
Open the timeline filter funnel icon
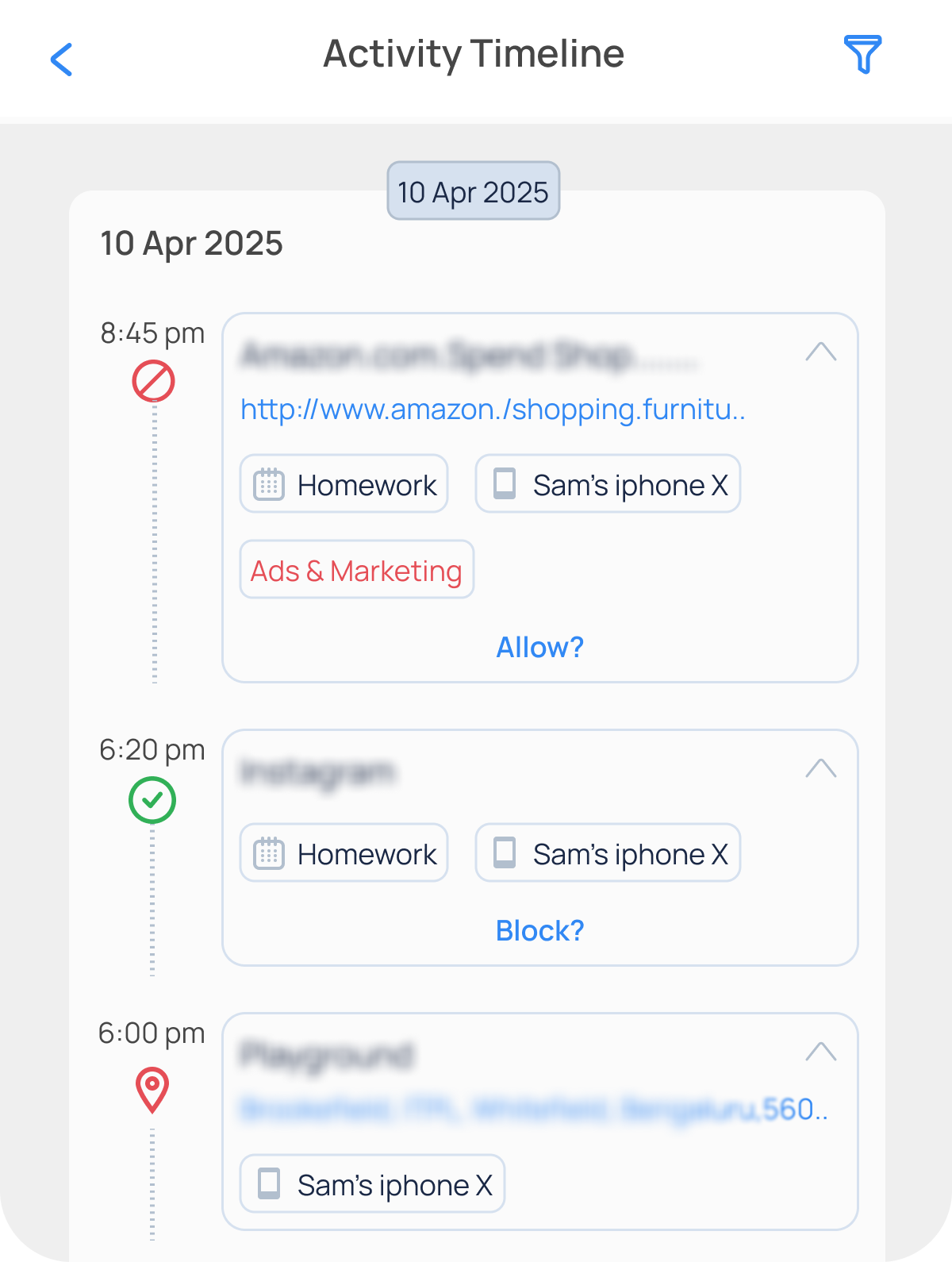click(x=862, y=55)
